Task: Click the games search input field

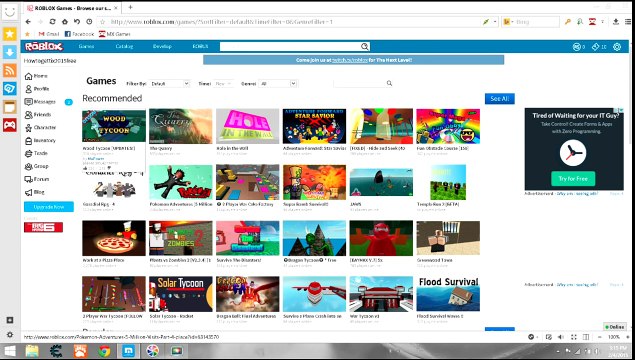Action: pyautogui.click(x=359, y=83)
